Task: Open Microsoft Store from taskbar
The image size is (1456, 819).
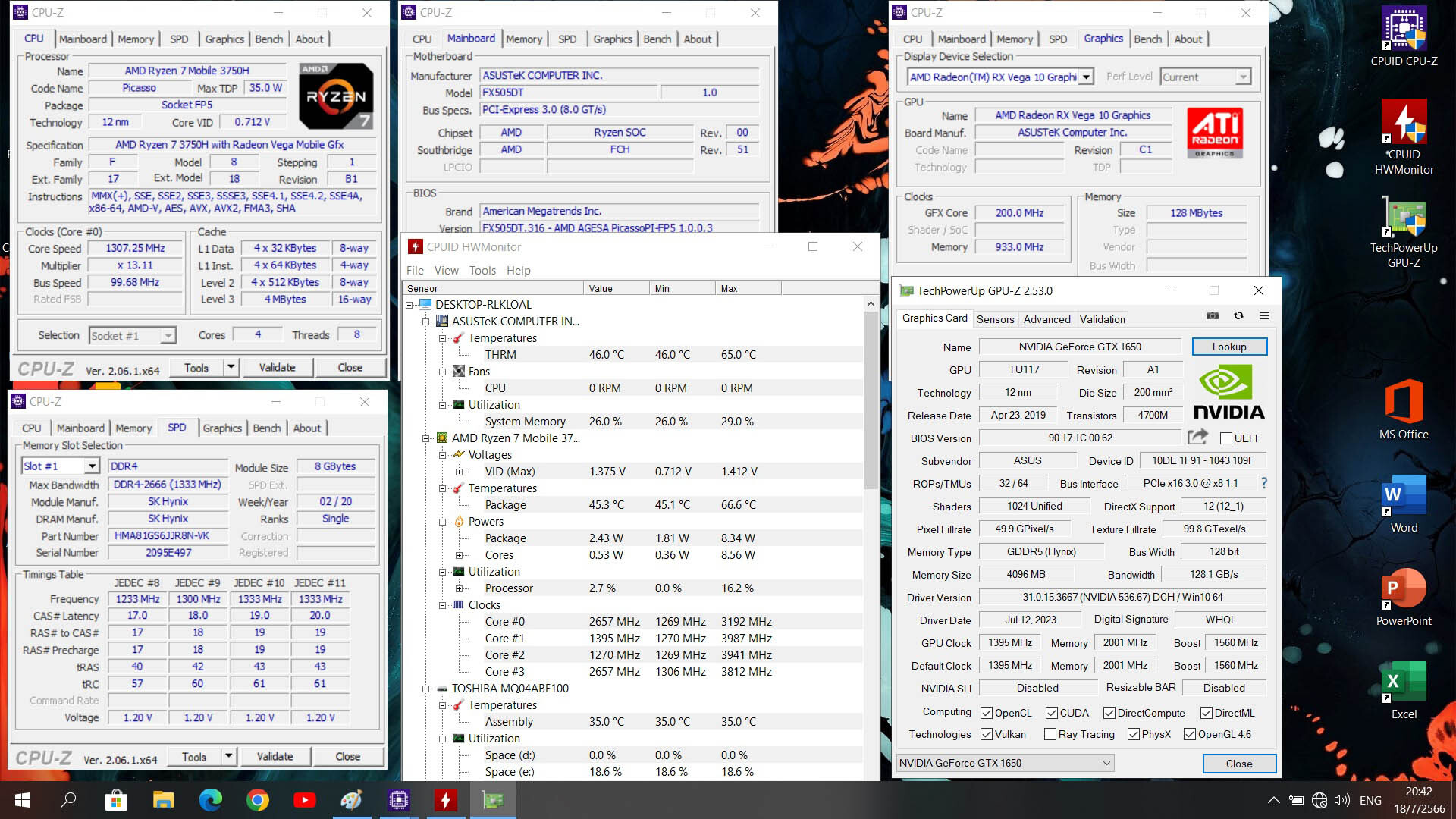Action: [116, 800]
